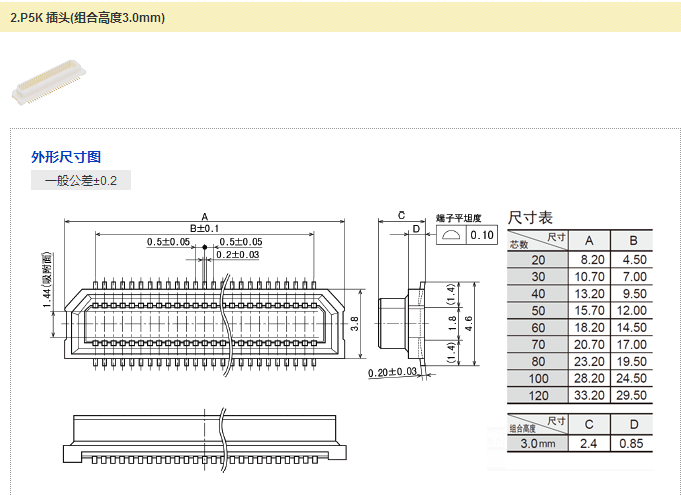
Task: Click the flatness symbol next to 0.10
Action: point(451,235)
